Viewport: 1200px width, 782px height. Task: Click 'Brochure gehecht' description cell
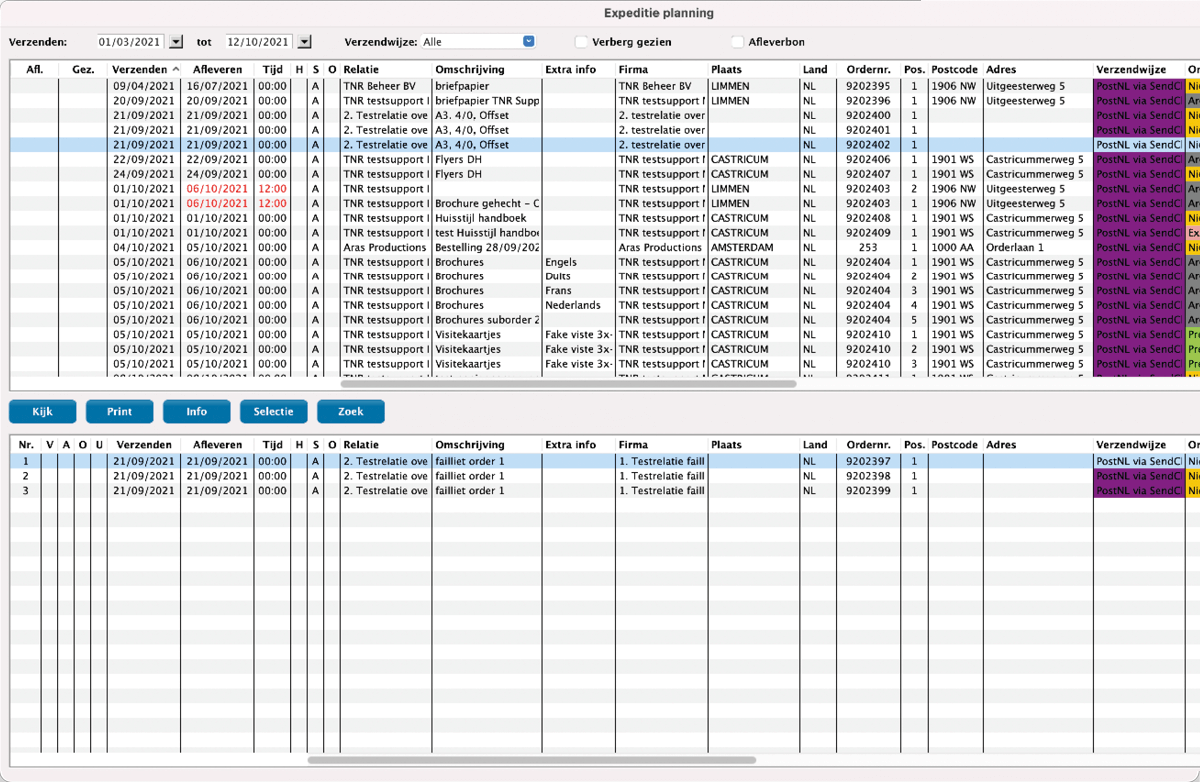(487, 203)
